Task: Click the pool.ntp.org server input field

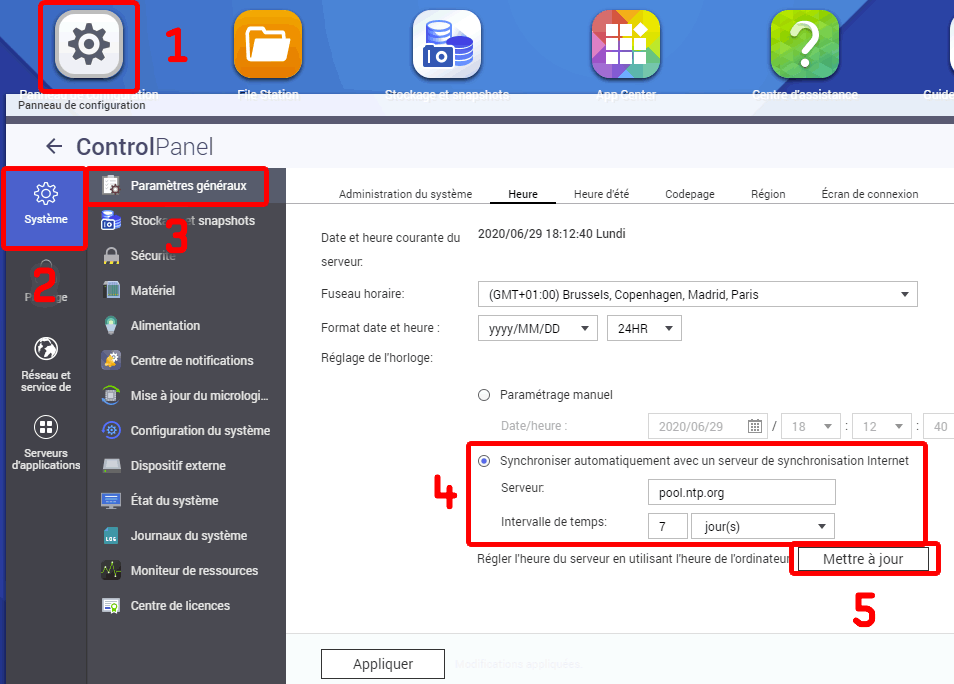Action: coord(740,493)
